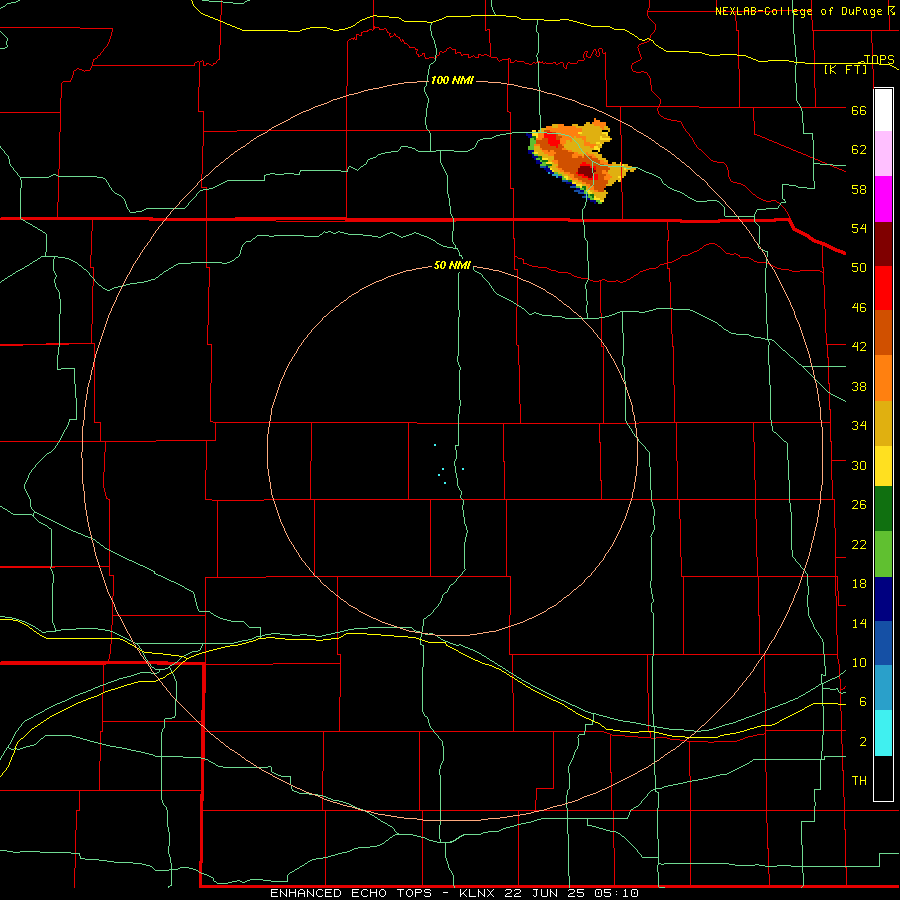The width and height of the screenshot is (900, 900).
Task: Click the '38' value on the legend scale
Action: pyautogui.click(x=859, y=386)
